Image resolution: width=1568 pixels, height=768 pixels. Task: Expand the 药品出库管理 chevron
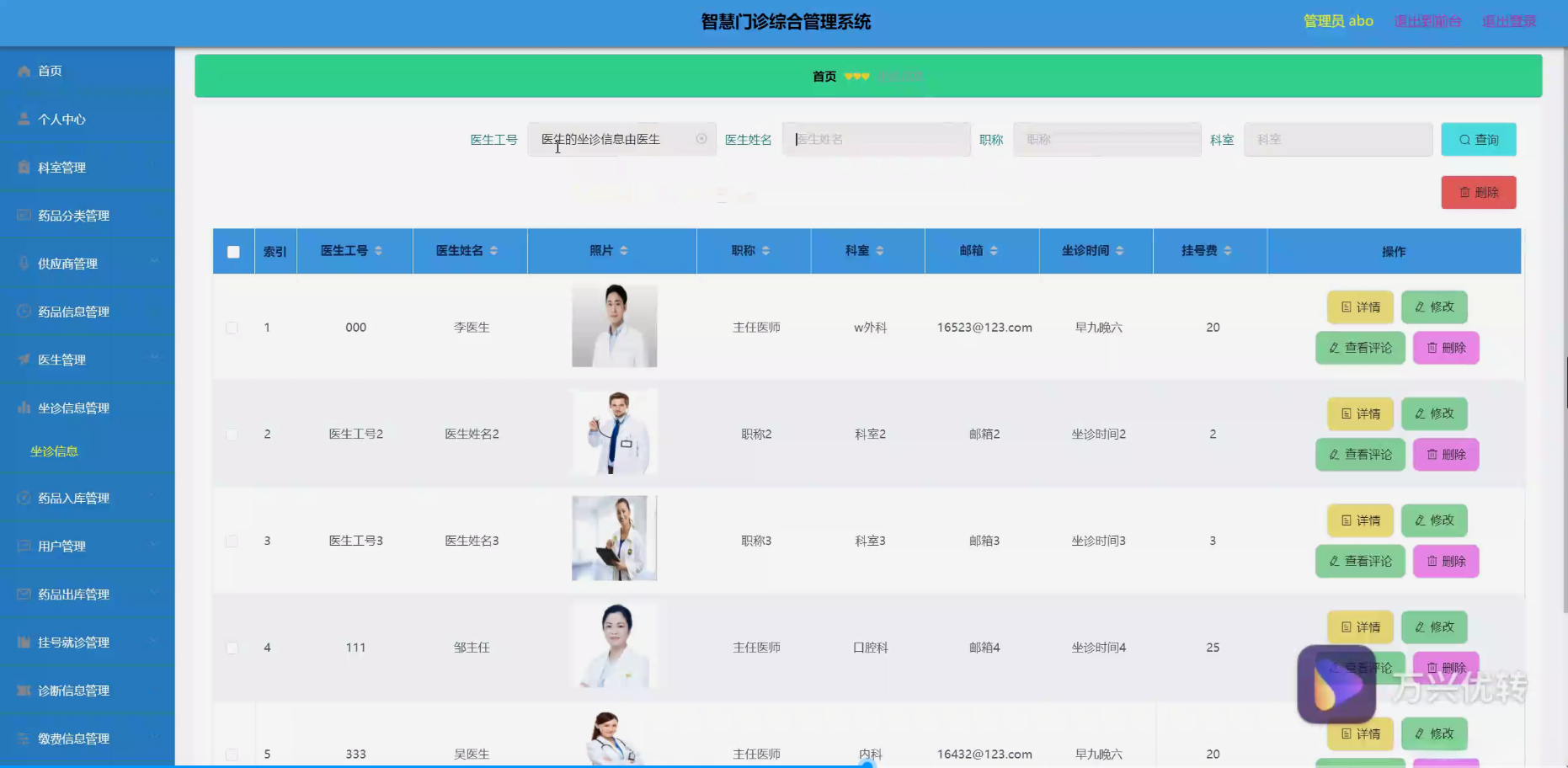point(155,593)
